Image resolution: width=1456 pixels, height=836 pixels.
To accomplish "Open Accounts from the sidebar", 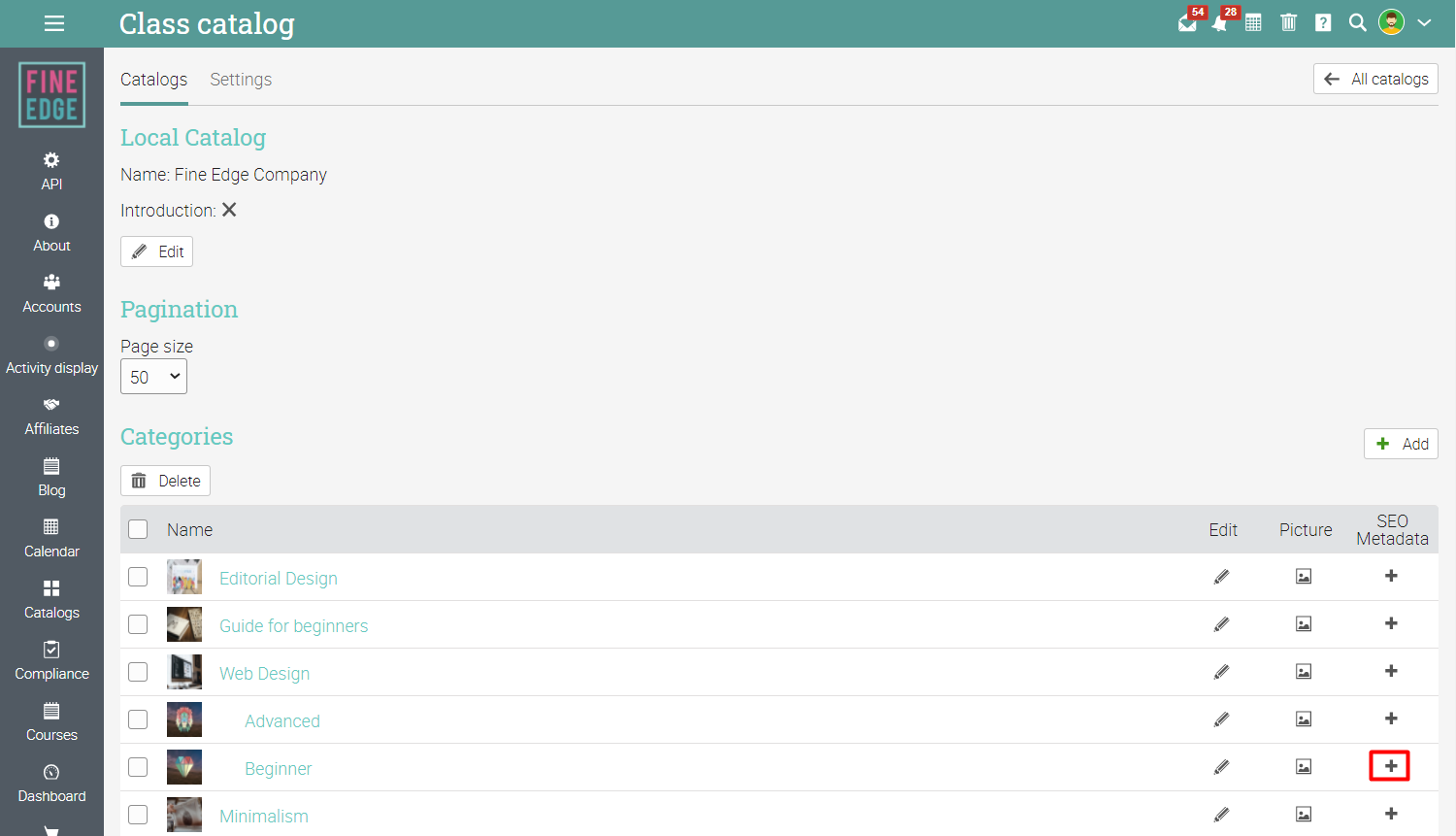I will pos(51,293).
